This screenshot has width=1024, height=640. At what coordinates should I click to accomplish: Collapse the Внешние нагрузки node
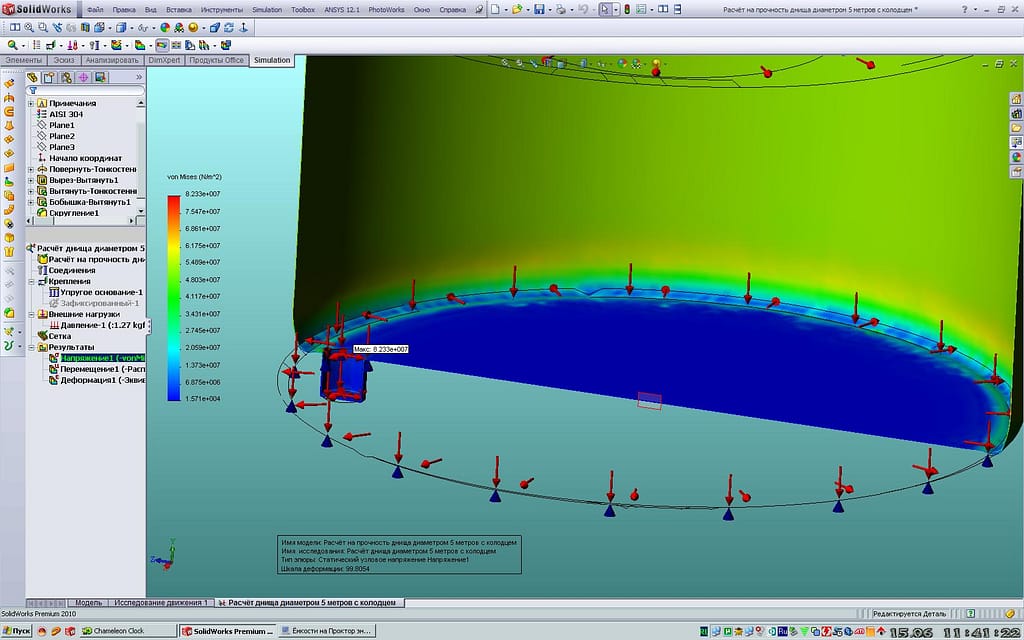click(x=31, y=314)
